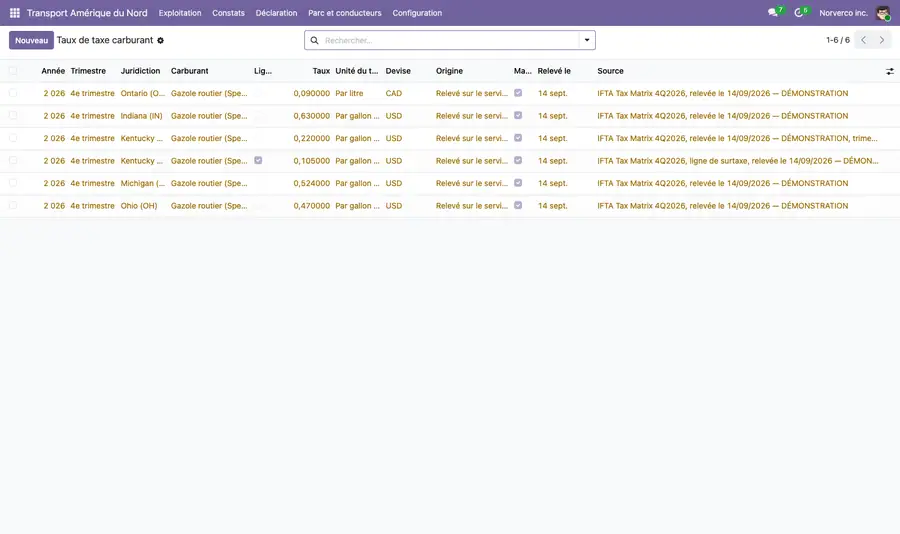The image size is (900, 534).
Task: Sort by the Taux column header
Action: pyautogui.click(x=321, y=71)
